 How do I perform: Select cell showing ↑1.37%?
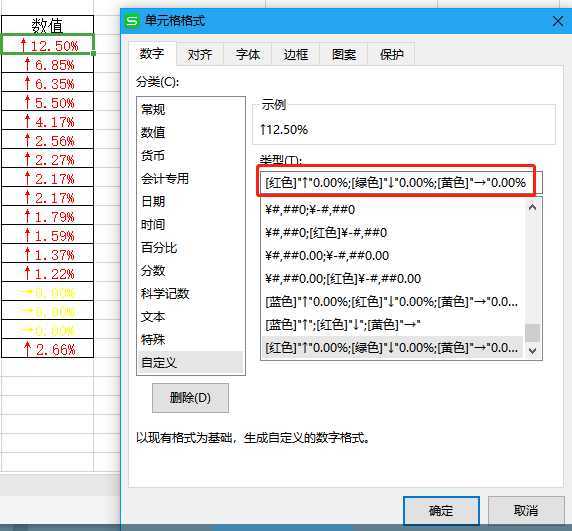[47, 253]
